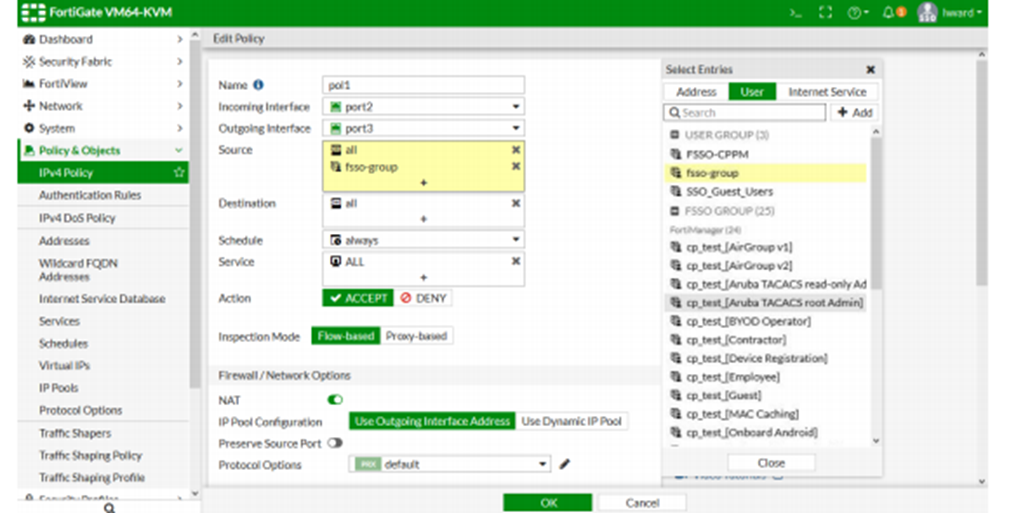Viewport: 1023px width, 513px height.
Task: Open the hward user account menu
Action: [949, 12]
